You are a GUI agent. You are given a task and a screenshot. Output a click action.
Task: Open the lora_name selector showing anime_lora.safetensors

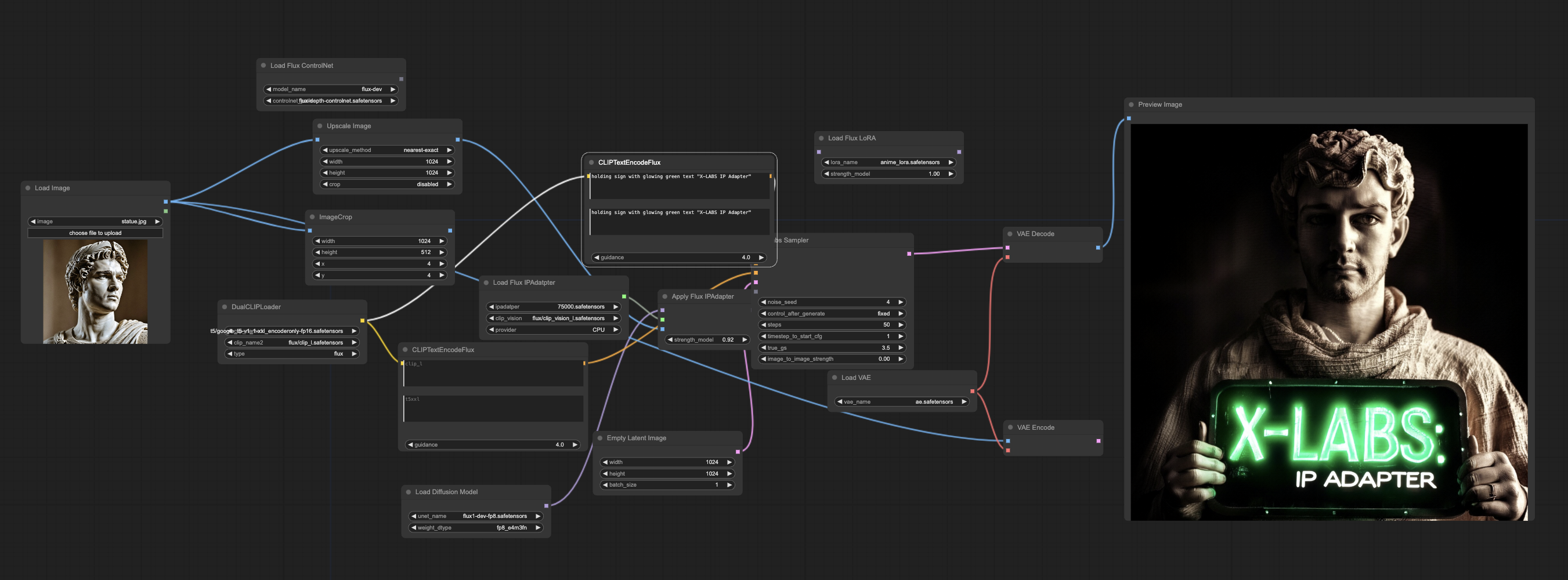(888, 162)
